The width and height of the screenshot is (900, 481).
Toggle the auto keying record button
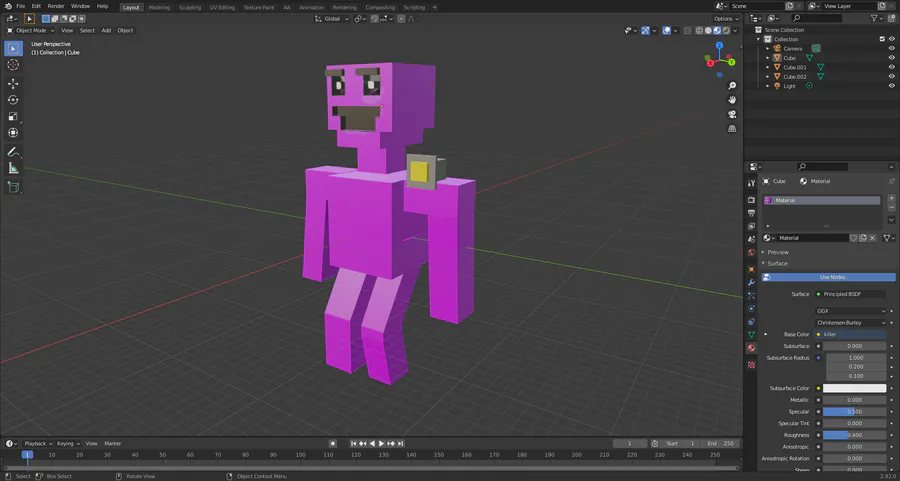(332, 444)
